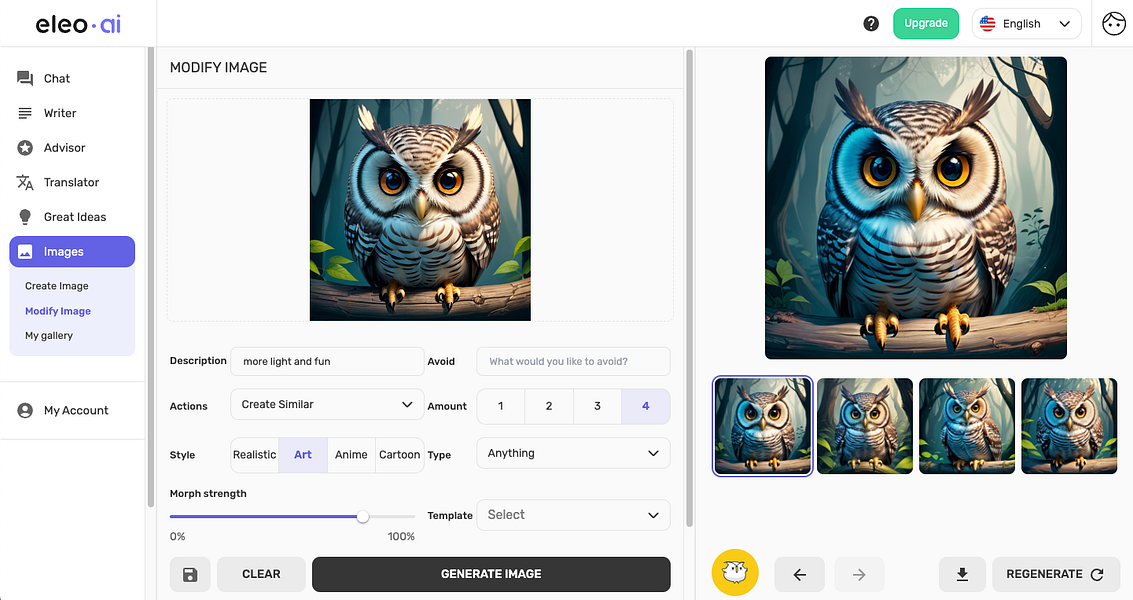The image size is (1133, 600).
Task: Click the CLEAR button
Action: click(x=261, y=575)
